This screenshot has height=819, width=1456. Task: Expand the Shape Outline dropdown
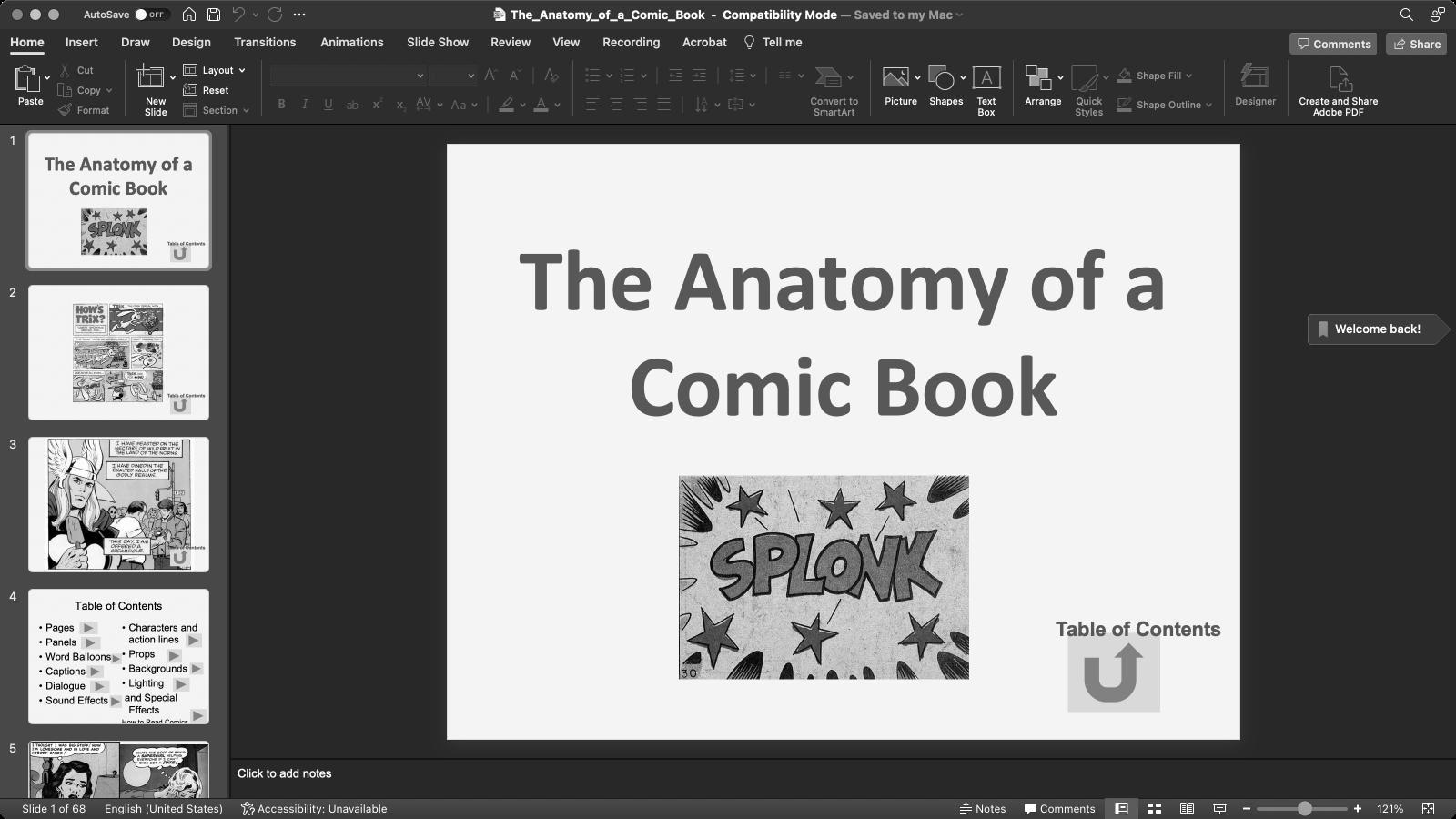pyautogui.click(x=1208, y=105)
